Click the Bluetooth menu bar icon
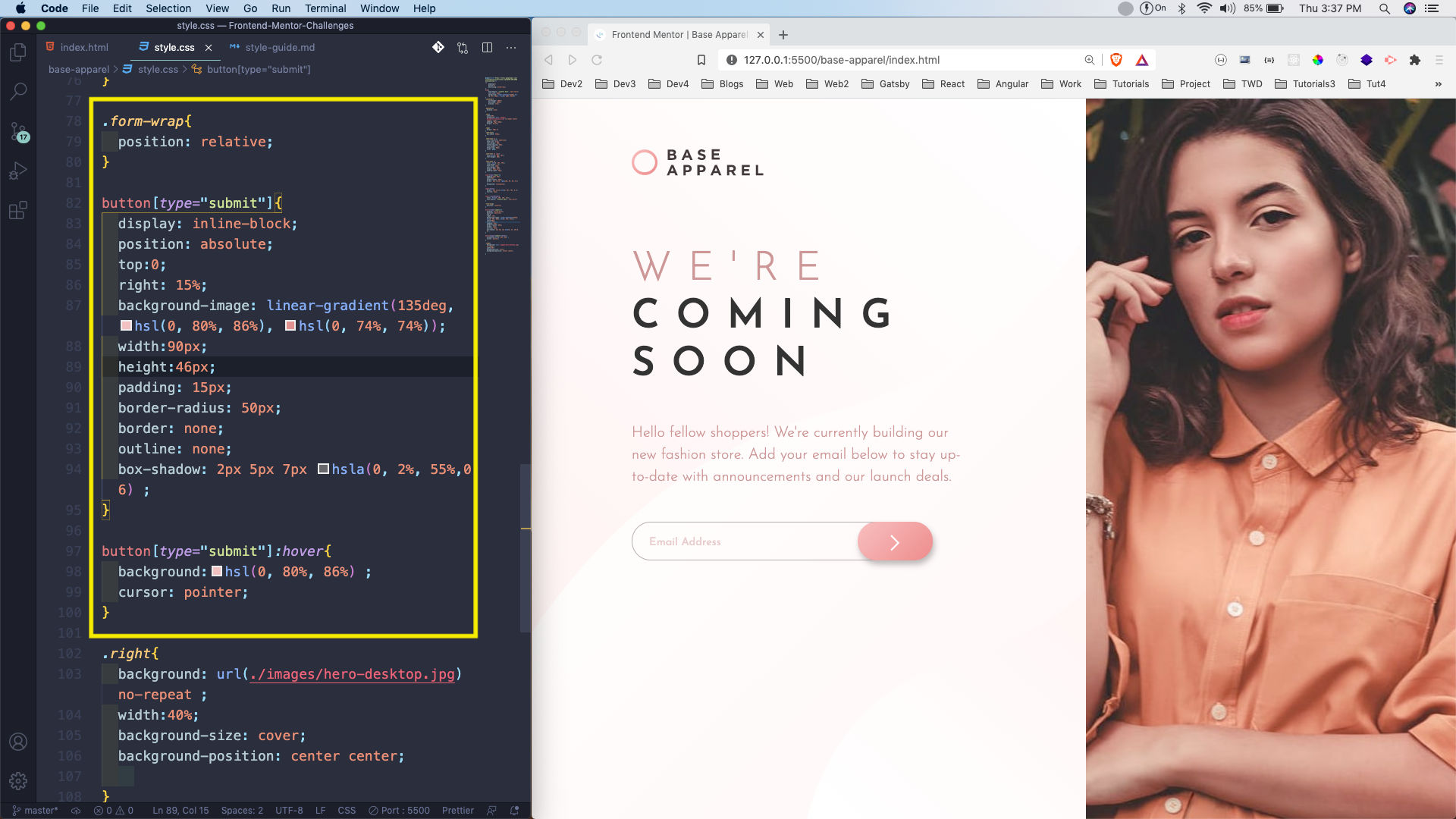 (x=1181, y=8)
